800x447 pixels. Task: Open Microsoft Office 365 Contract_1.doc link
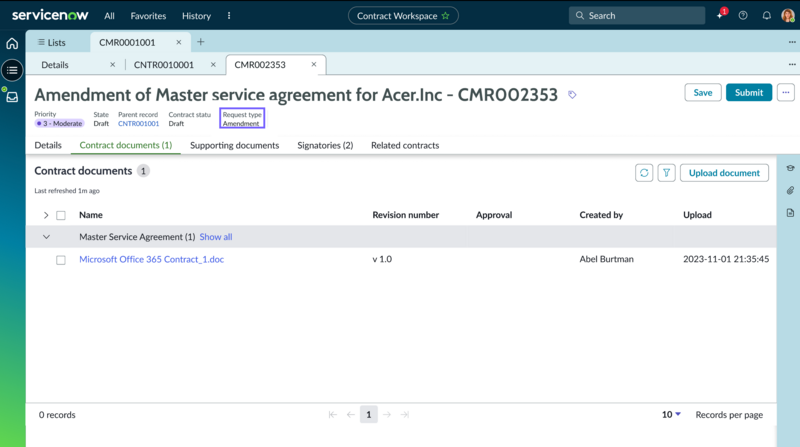click(152, 259)
